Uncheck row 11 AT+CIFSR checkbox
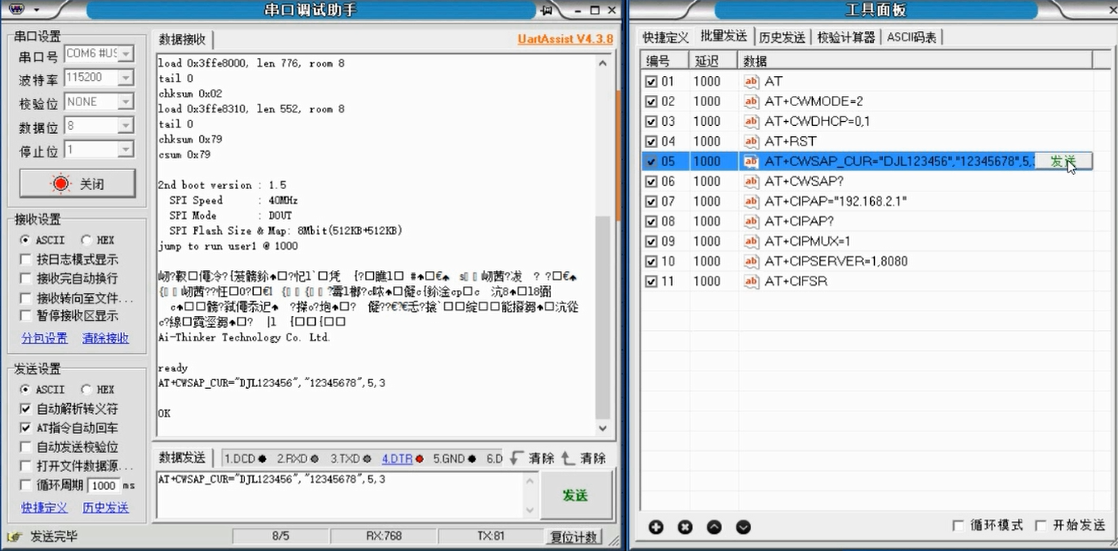Viewport: 1118px width, 551px height. point(651,281)
